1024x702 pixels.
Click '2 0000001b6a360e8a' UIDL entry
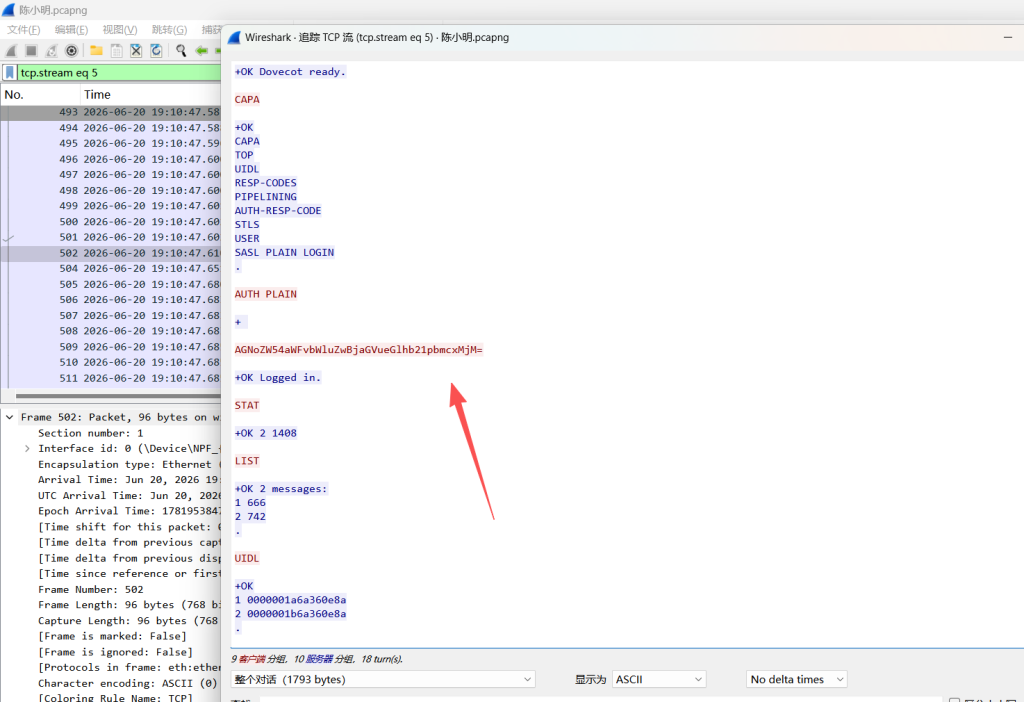pyautogui.click(x=291, y=613)
